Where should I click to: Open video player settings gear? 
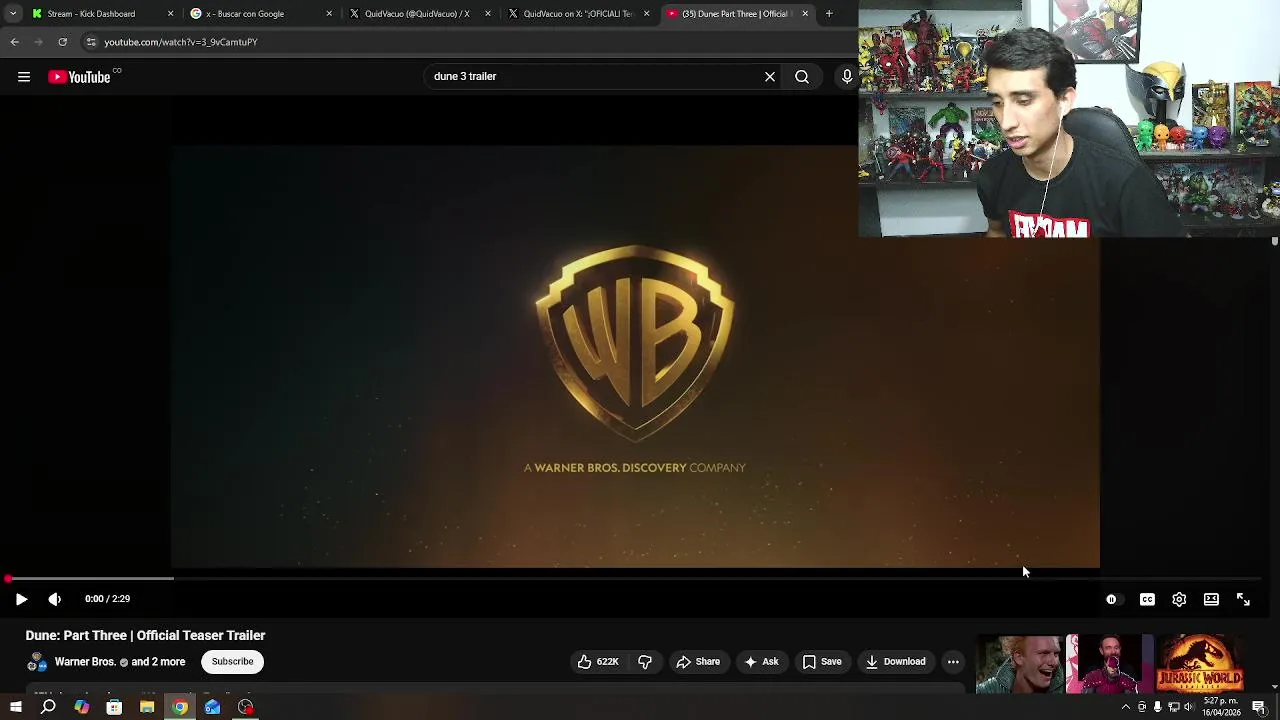1179,599
